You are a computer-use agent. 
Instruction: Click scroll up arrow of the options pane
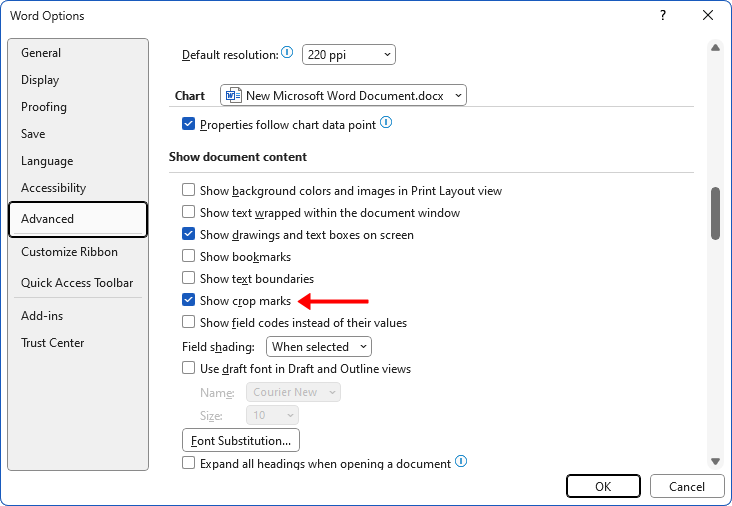pyautogui.click(x=715, y=47)
